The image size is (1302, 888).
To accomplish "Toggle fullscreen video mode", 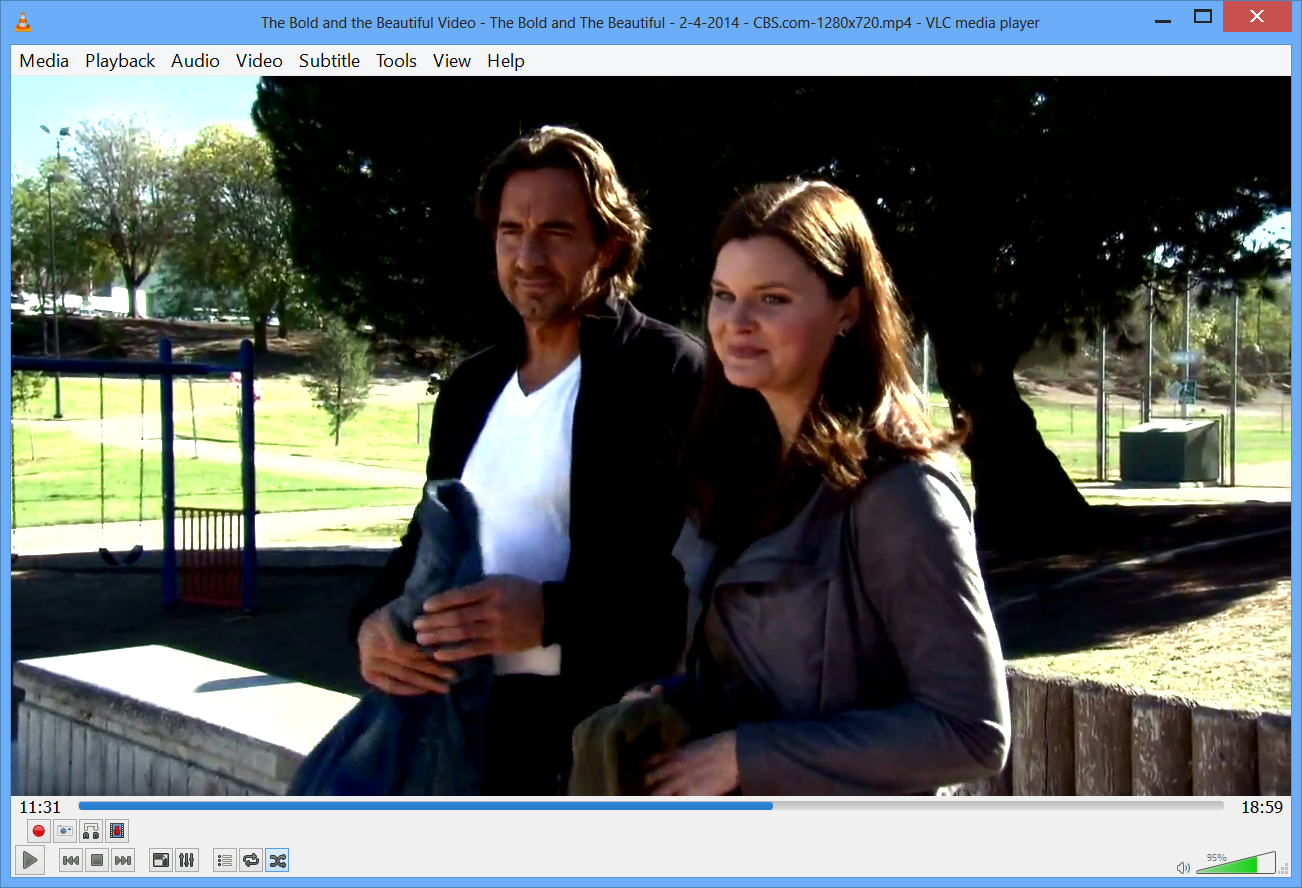I will [x=161, y=860].
